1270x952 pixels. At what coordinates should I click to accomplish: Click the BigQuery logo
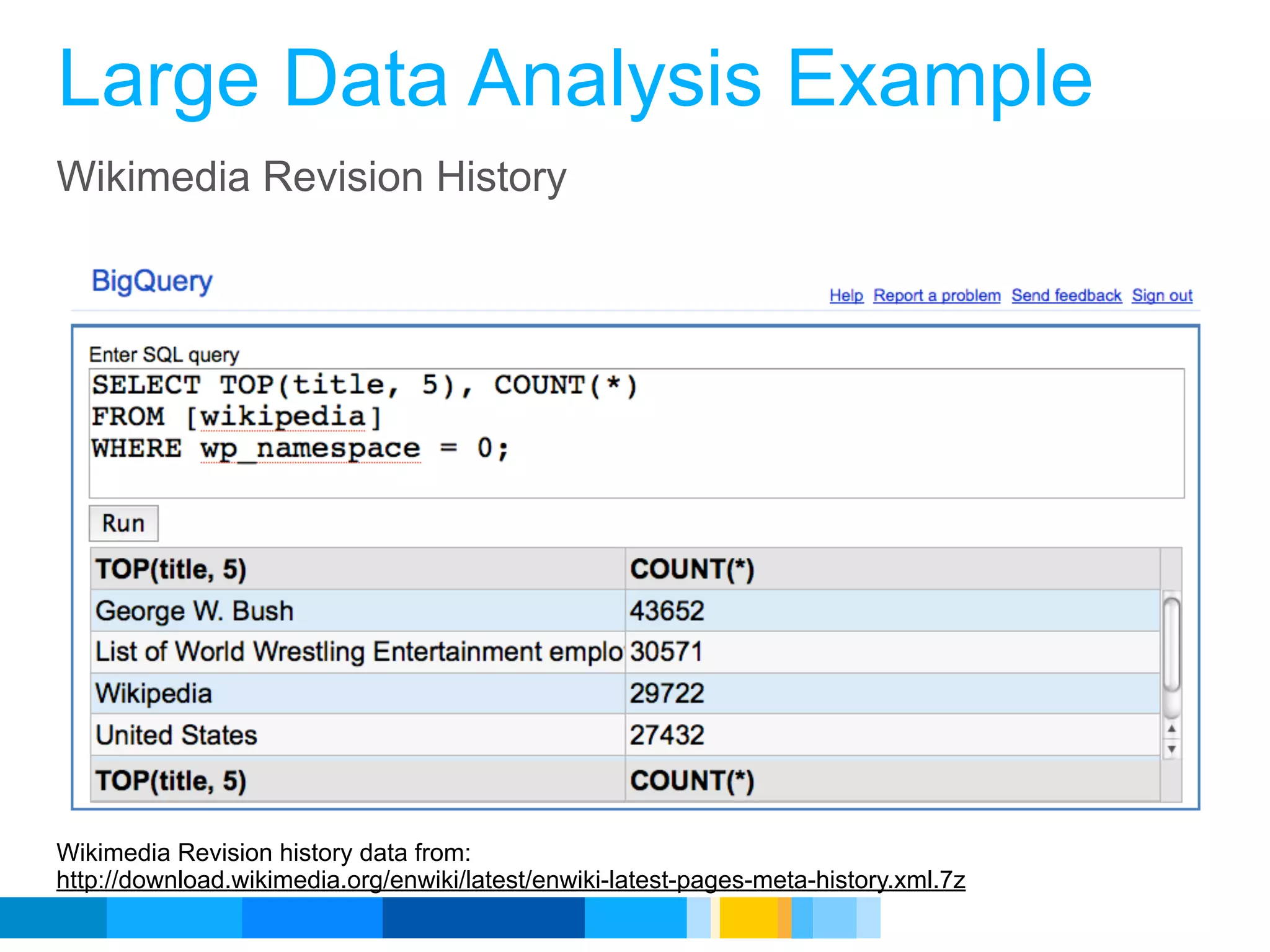click(152, 281)
